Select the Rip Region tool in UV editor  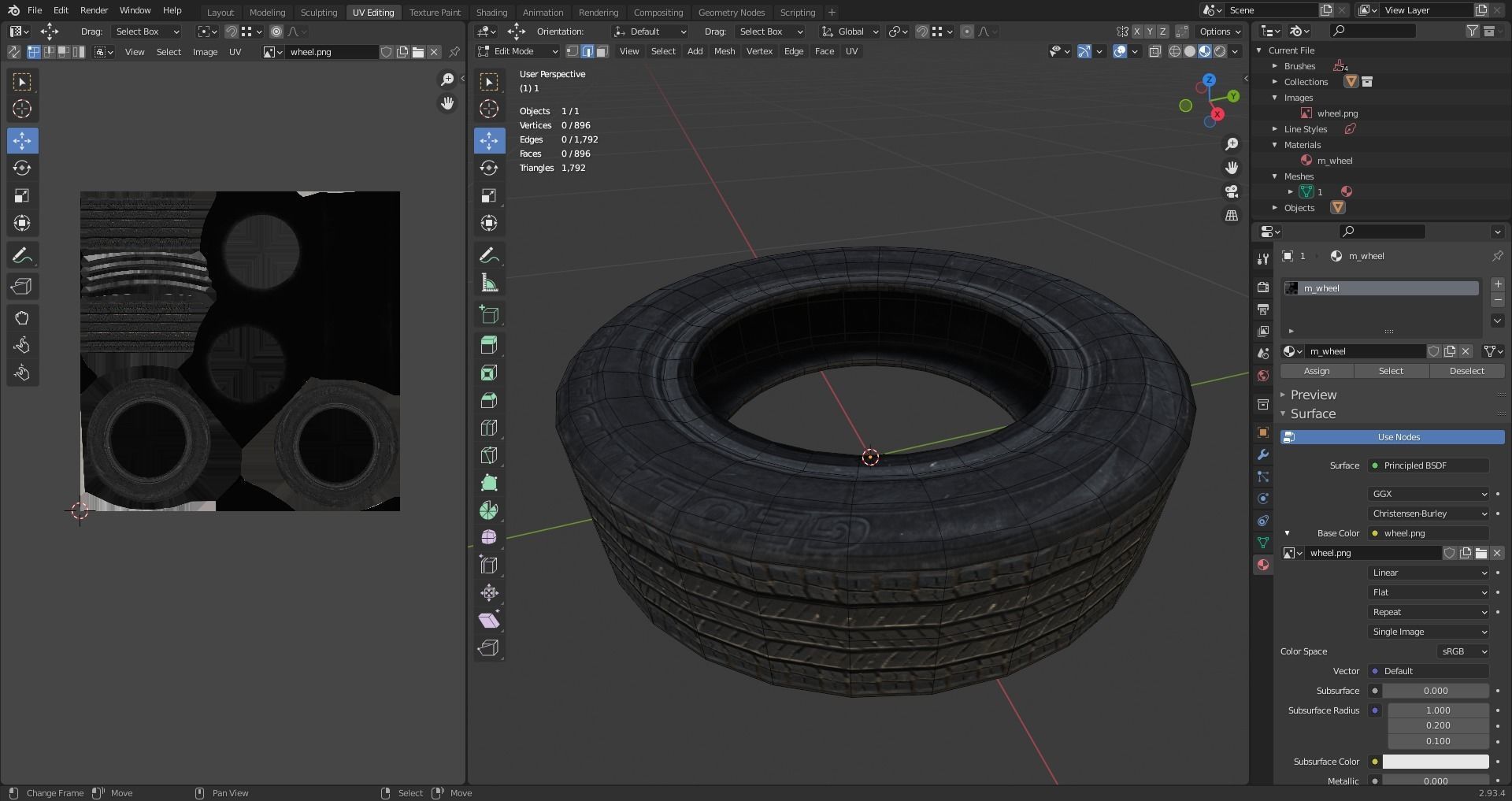tap(22, 287)
